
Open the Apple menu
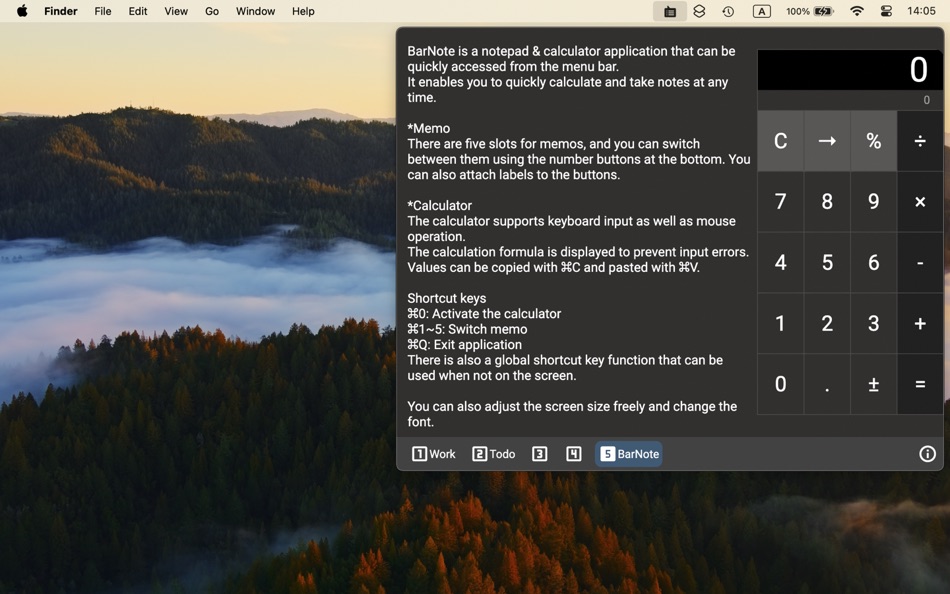[x=22, y=11]
